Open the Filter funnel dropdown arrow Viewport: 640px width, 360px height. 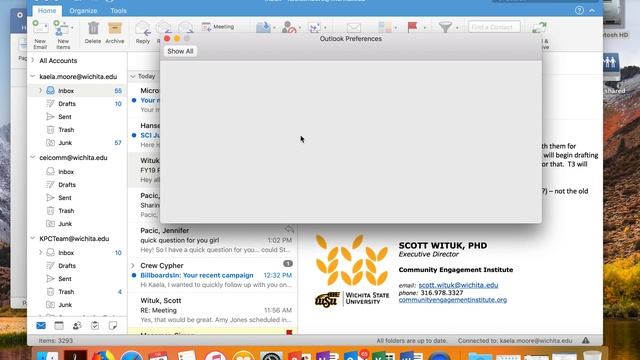[457, 28]
